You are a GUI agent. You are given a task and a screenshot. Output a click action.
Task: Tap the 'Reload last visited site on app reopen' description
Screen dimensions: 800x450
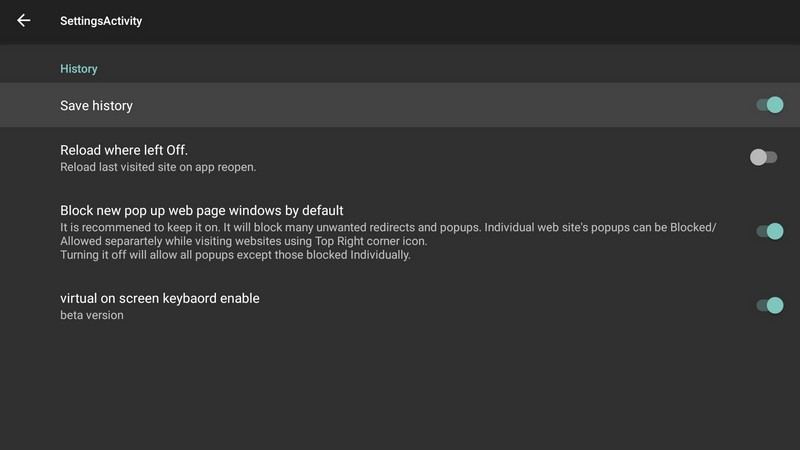(x=158, y=166)
